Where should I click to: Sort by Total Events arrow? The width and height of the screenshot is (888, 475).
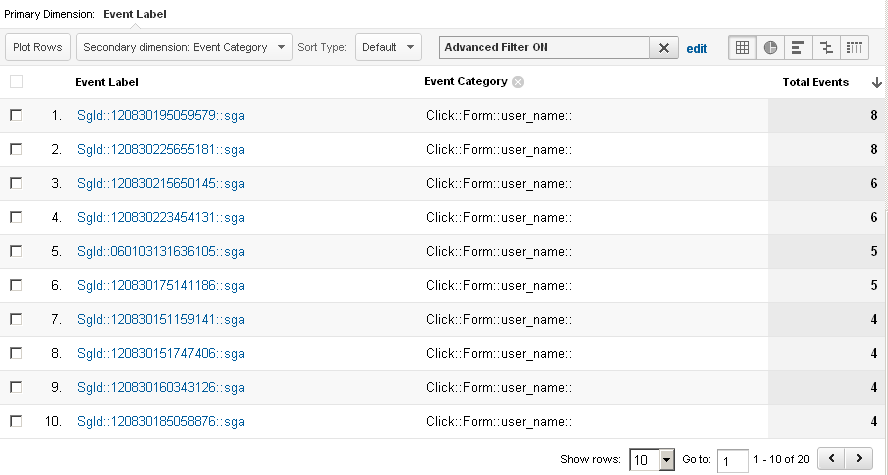point(876,82)
